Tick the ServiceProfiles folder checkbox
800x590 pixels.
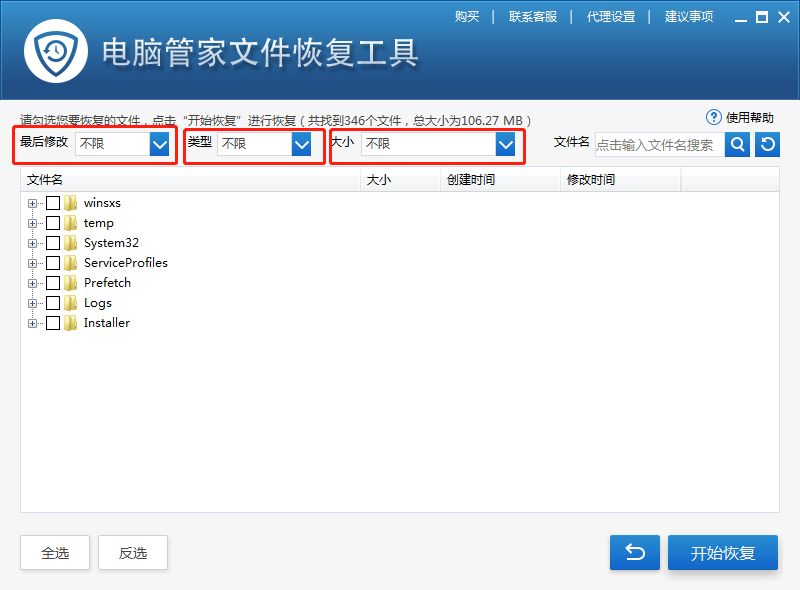tap(53, 263)
